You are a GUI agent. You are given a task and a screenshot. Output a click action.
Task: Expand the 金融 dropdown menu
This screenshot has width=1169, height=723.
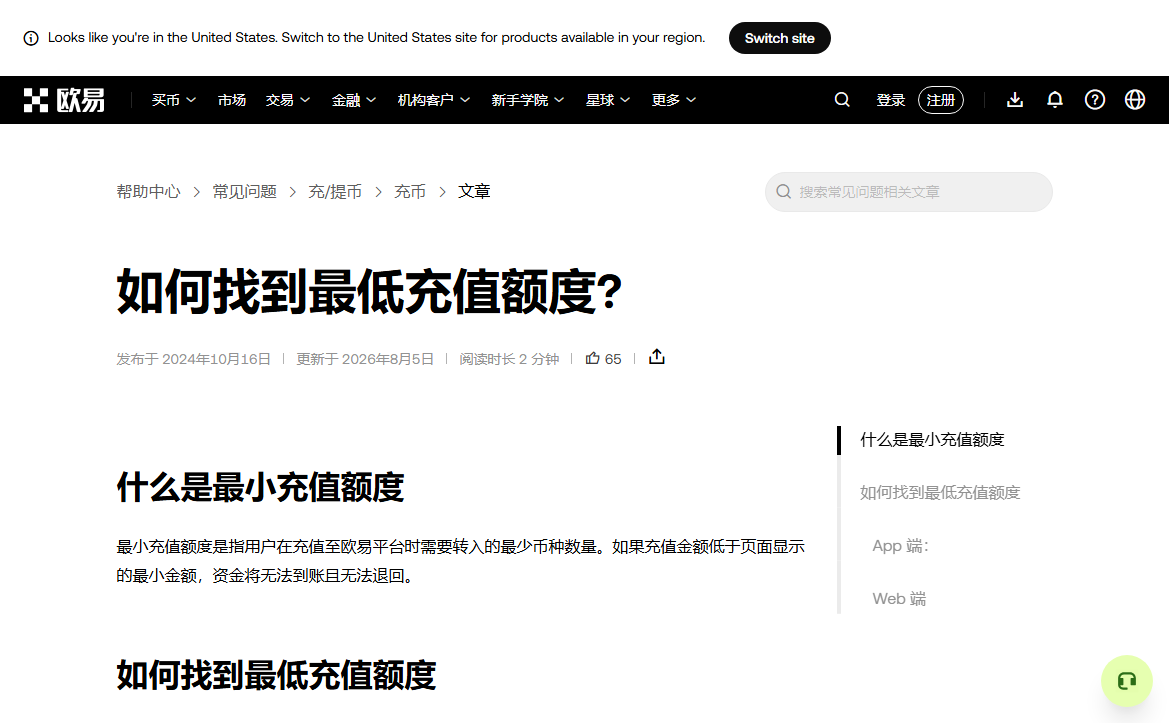pyautogui.click(x=354, y=100)
